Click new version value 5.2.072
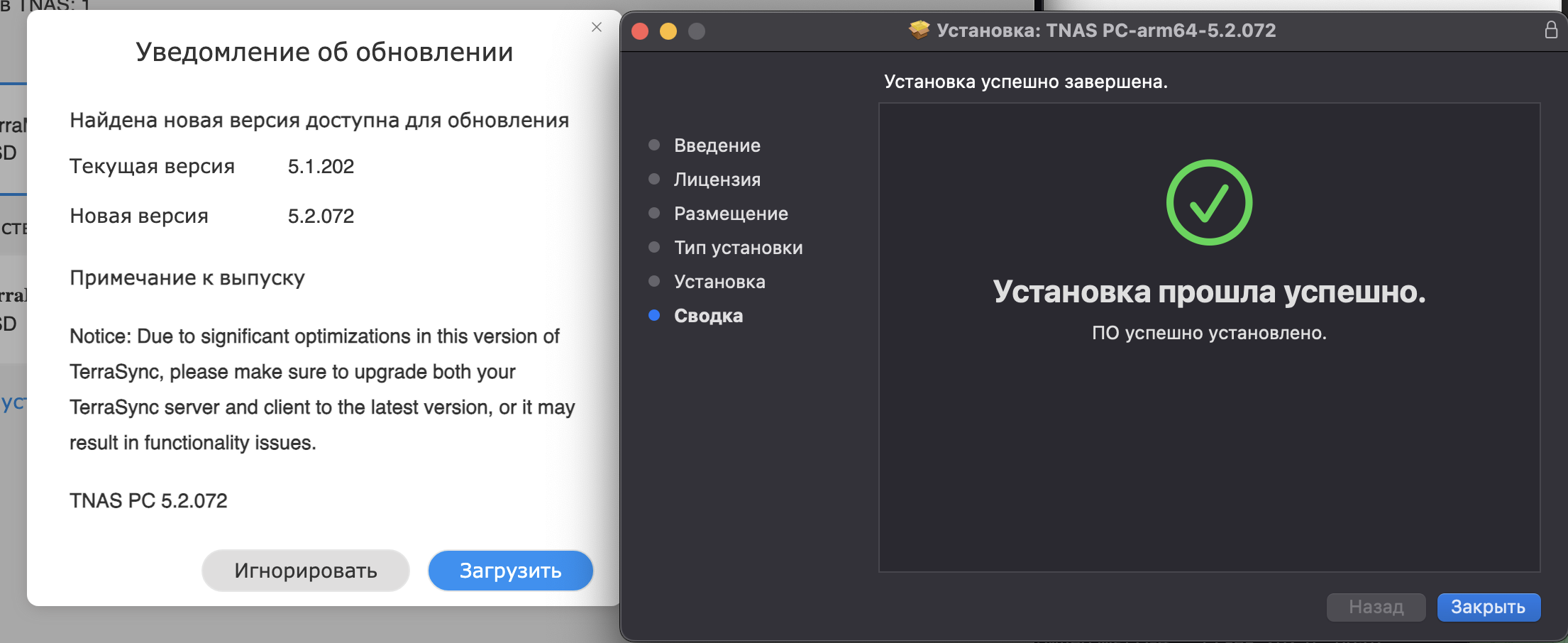Viewport: 1568px width, 643px height. [x=321, y=216]
